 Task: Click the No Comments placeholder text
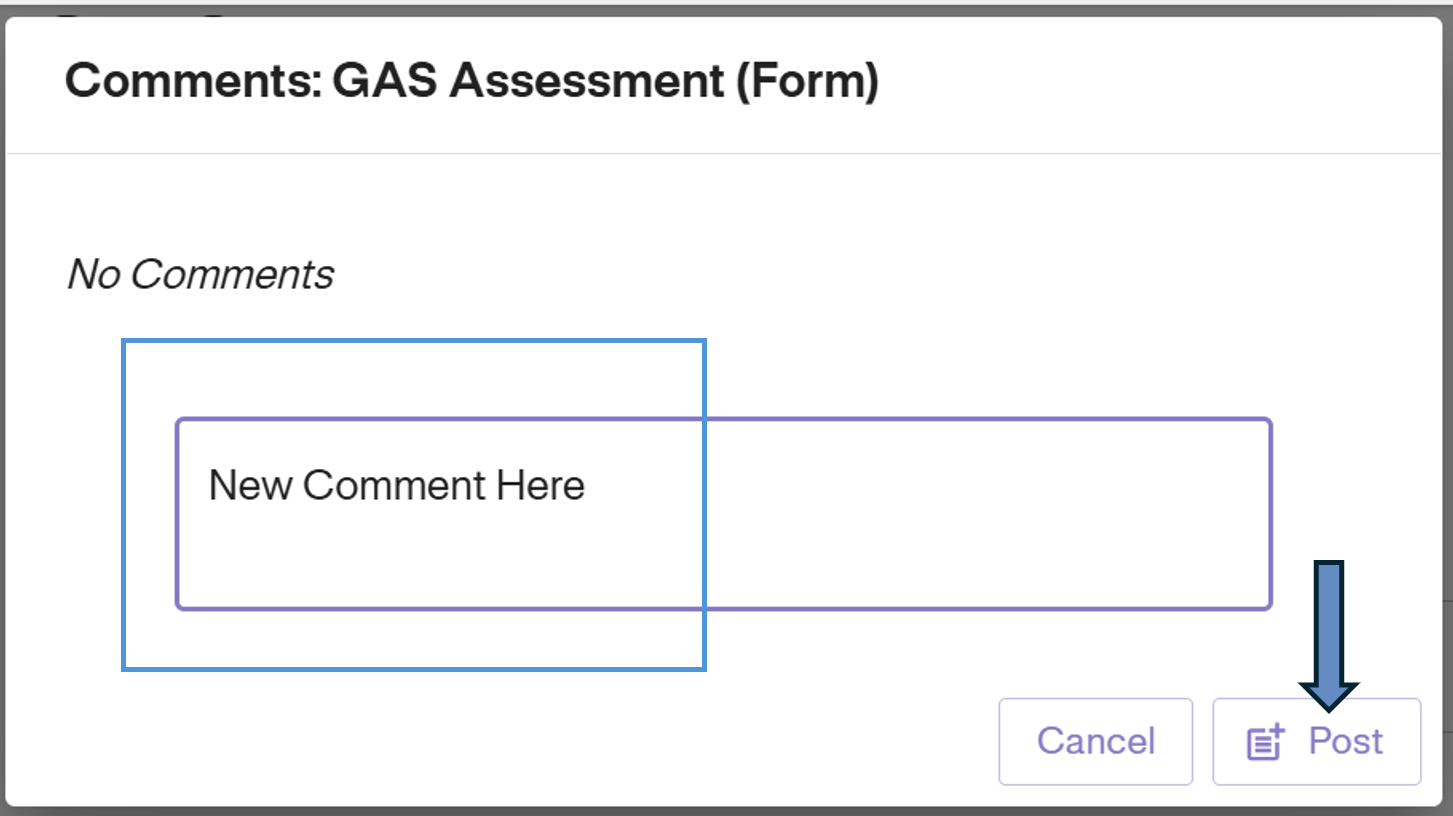tap(200, 274)
